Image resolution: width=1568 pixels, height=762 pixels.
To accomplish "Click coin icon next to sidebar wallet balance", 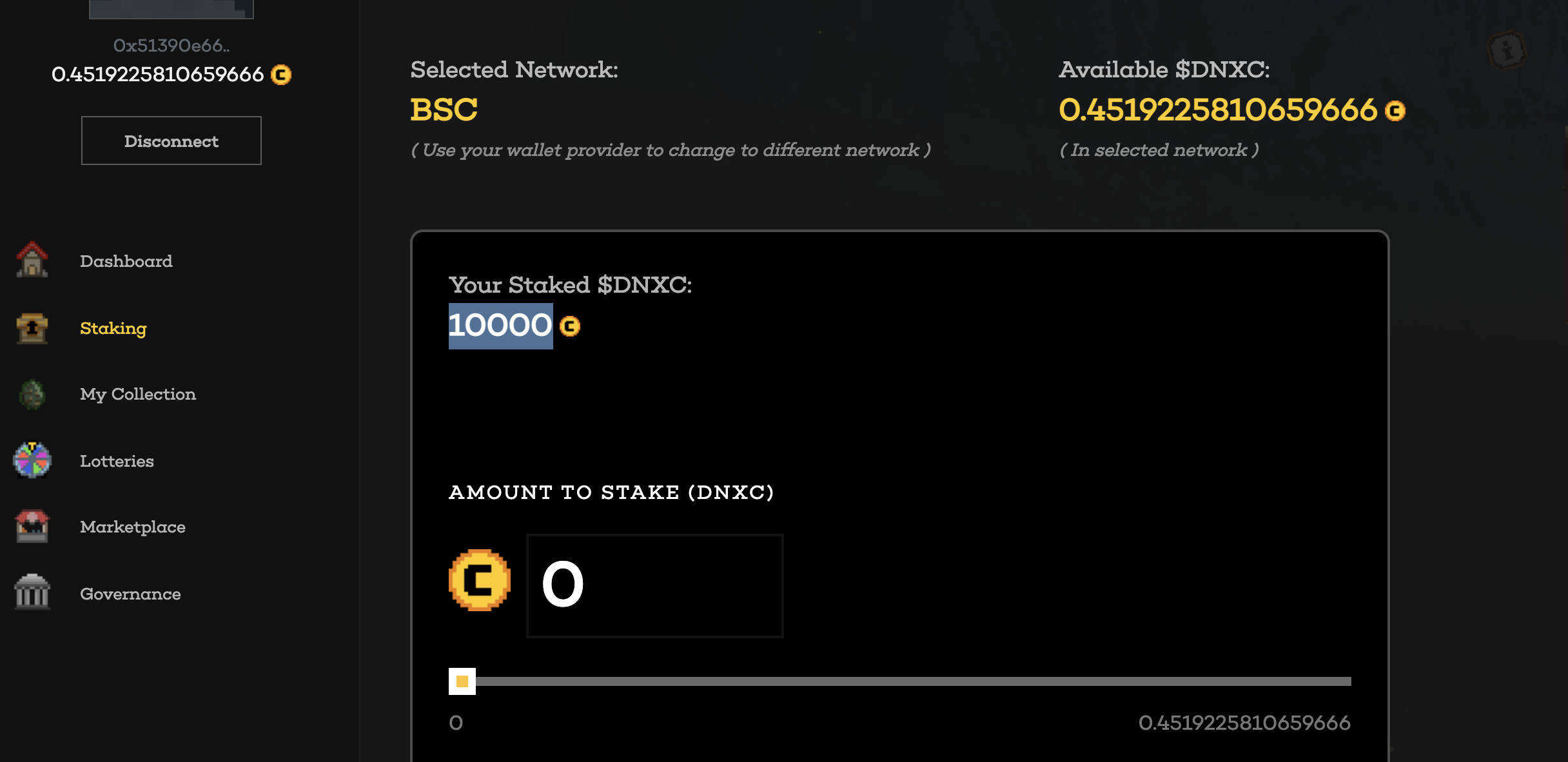I will tap(281, 75).
